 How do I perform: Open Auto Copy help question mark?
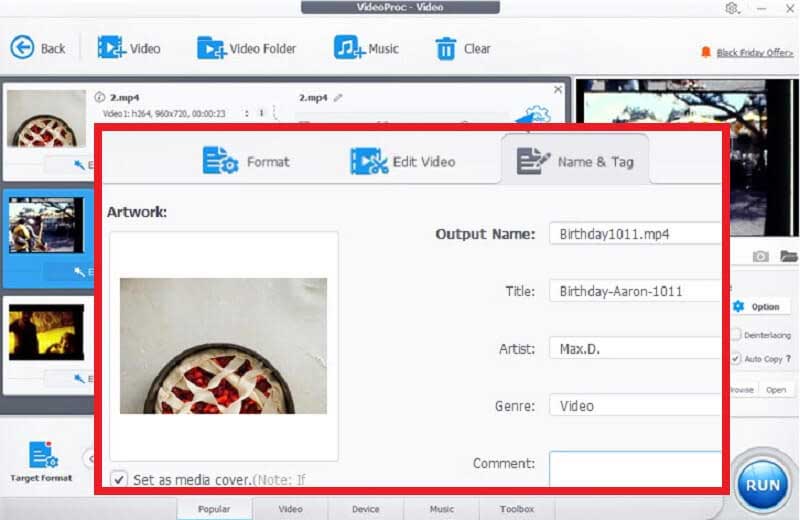(x=789, y=359)
